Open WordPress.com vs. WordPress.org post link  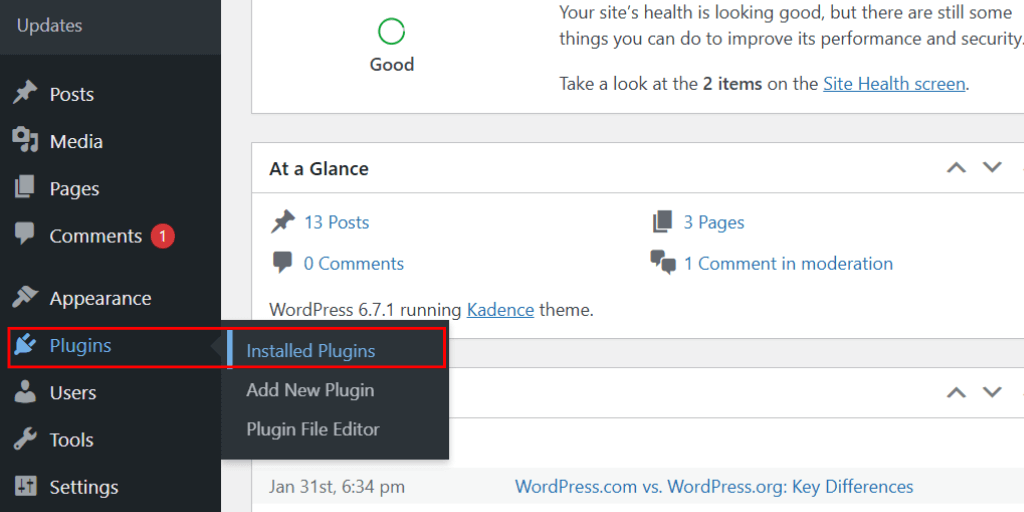714,487
